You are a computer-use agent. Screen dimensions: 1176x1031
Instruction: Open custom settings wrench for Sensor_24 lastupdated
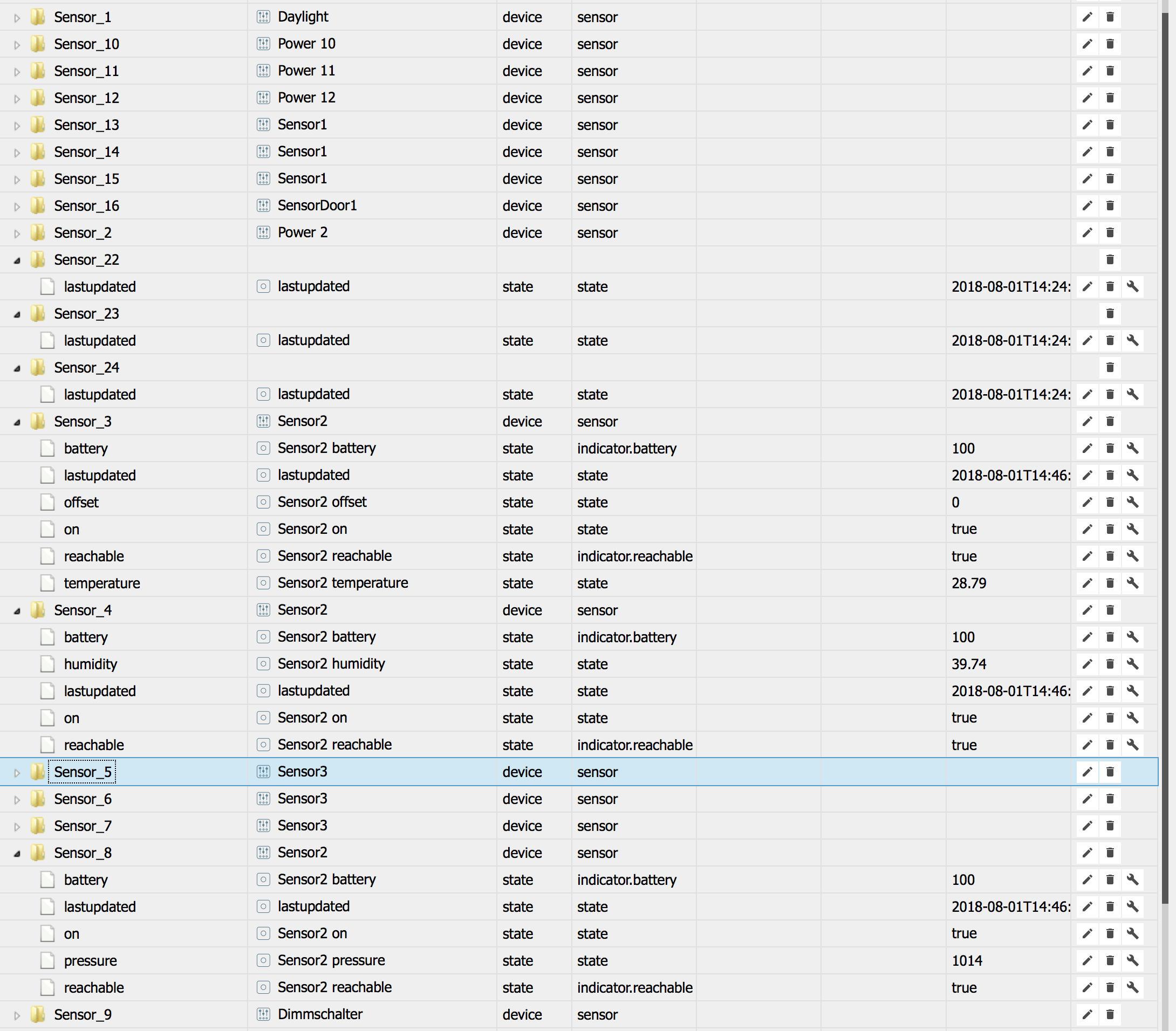tap(1132, 395)
